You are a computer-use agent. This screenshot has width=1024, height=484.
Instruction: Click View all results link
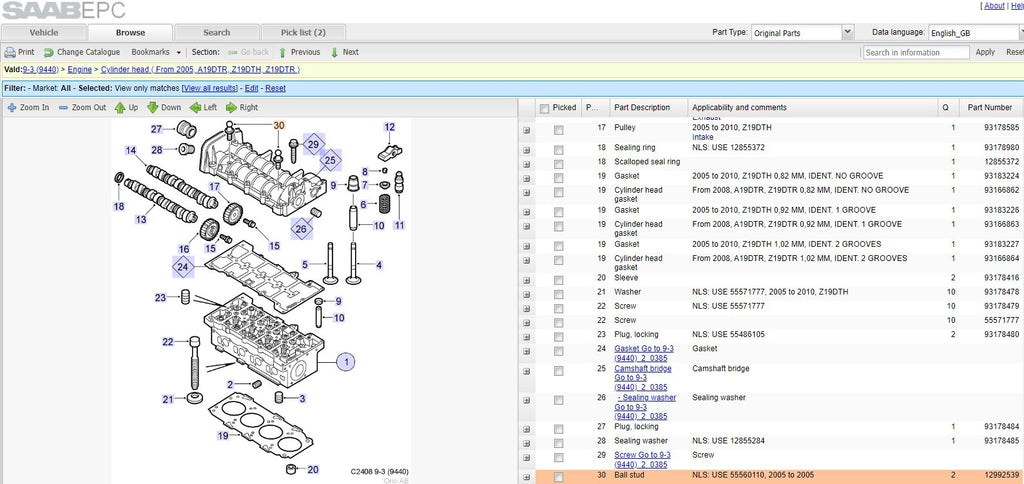(210, 88)
